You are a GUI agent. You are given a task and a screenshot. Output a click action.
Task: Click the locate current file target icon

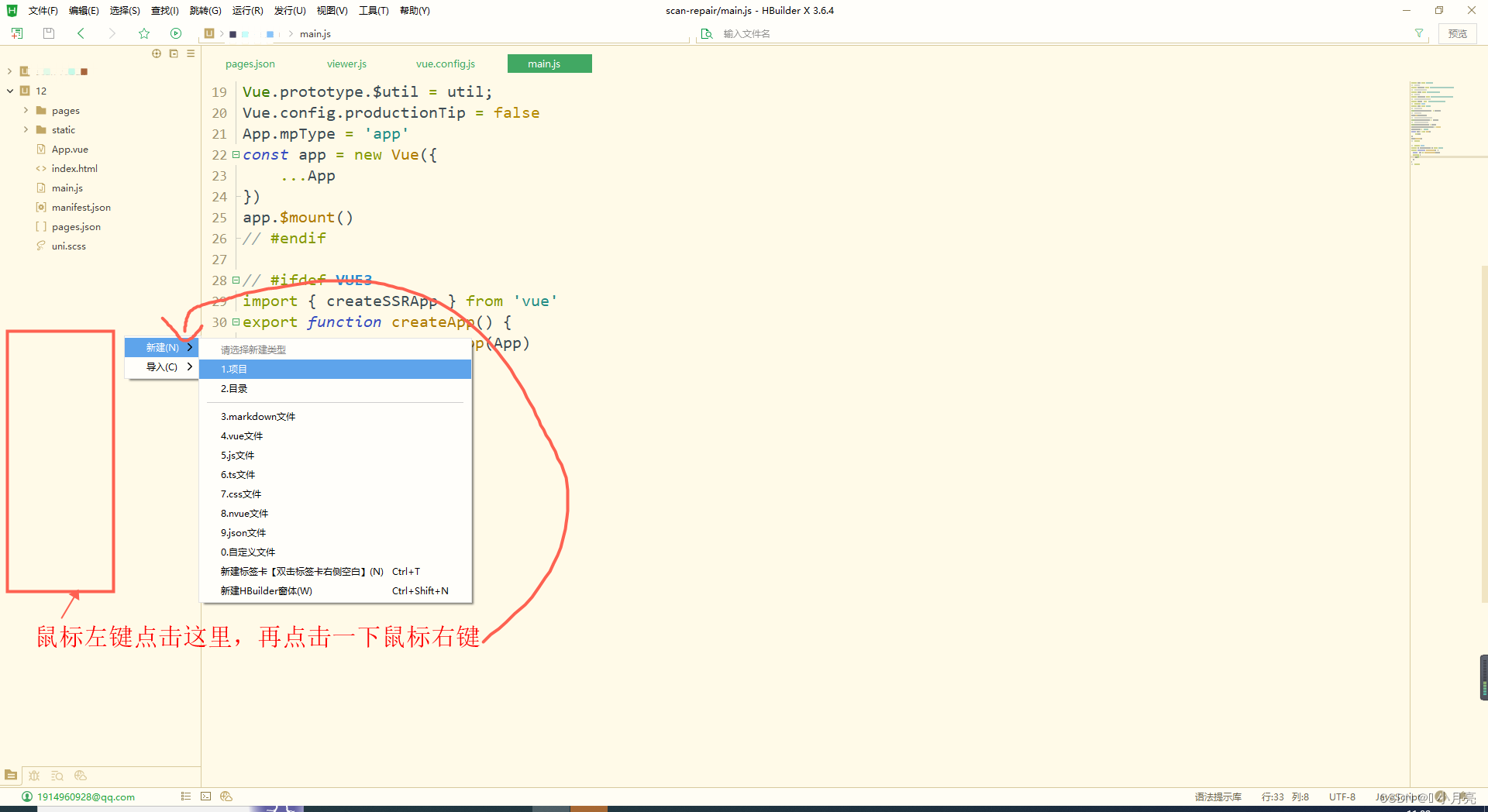coord(157,53)
